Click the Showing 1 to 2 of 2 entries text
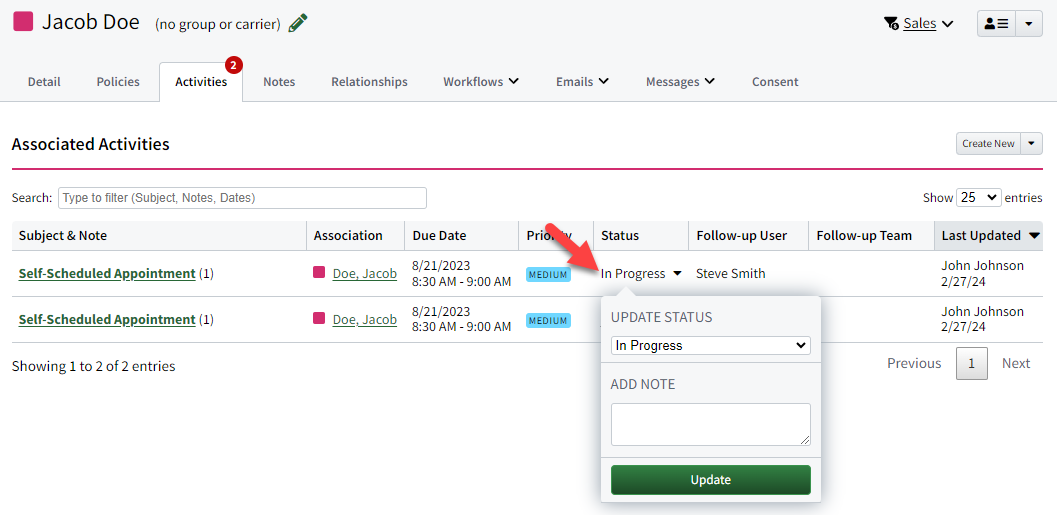Screen dimensions: 1057x515 click(94, 367)
